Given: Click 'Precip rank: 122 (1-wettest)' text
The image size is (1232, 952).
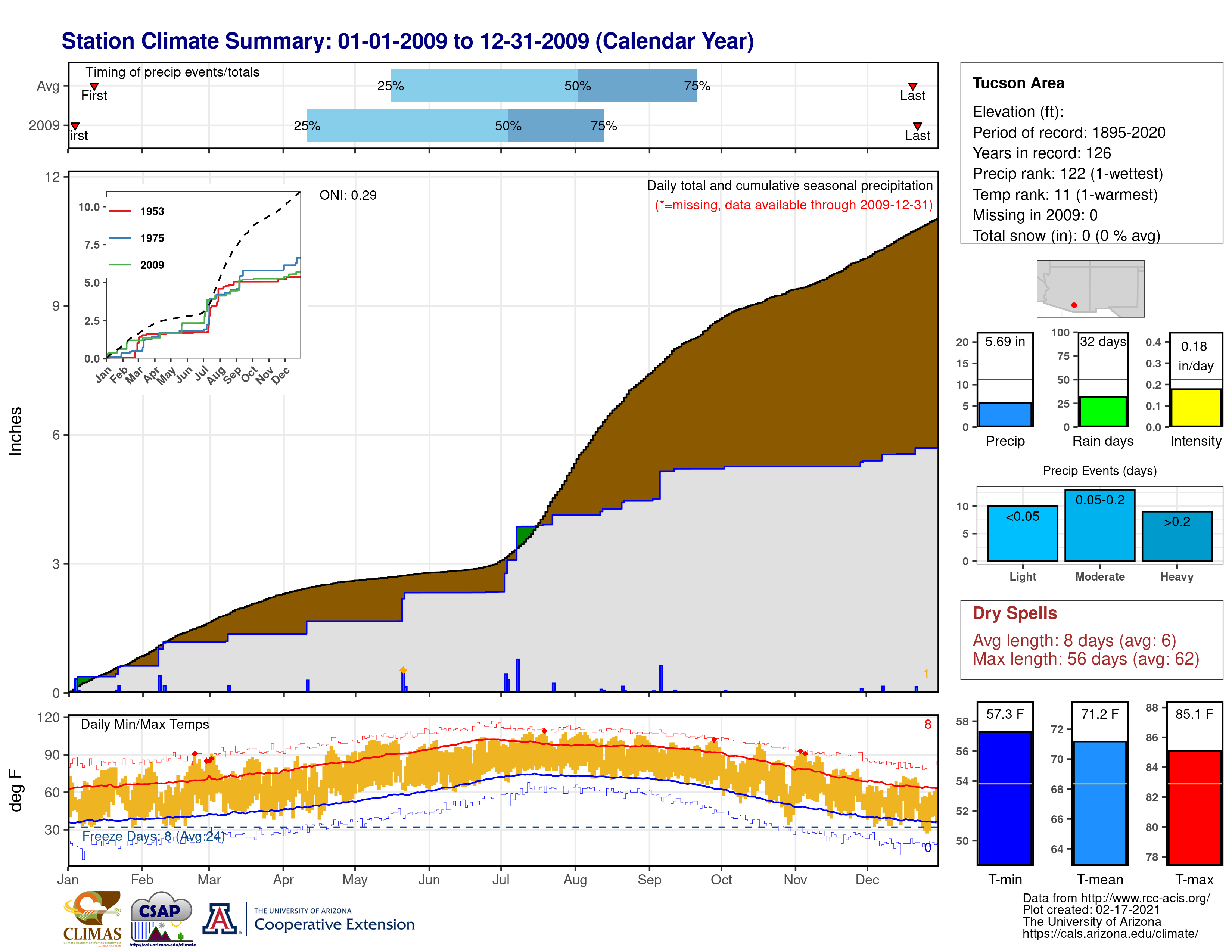Looking at the screenshot, I should pos(1068,174).
